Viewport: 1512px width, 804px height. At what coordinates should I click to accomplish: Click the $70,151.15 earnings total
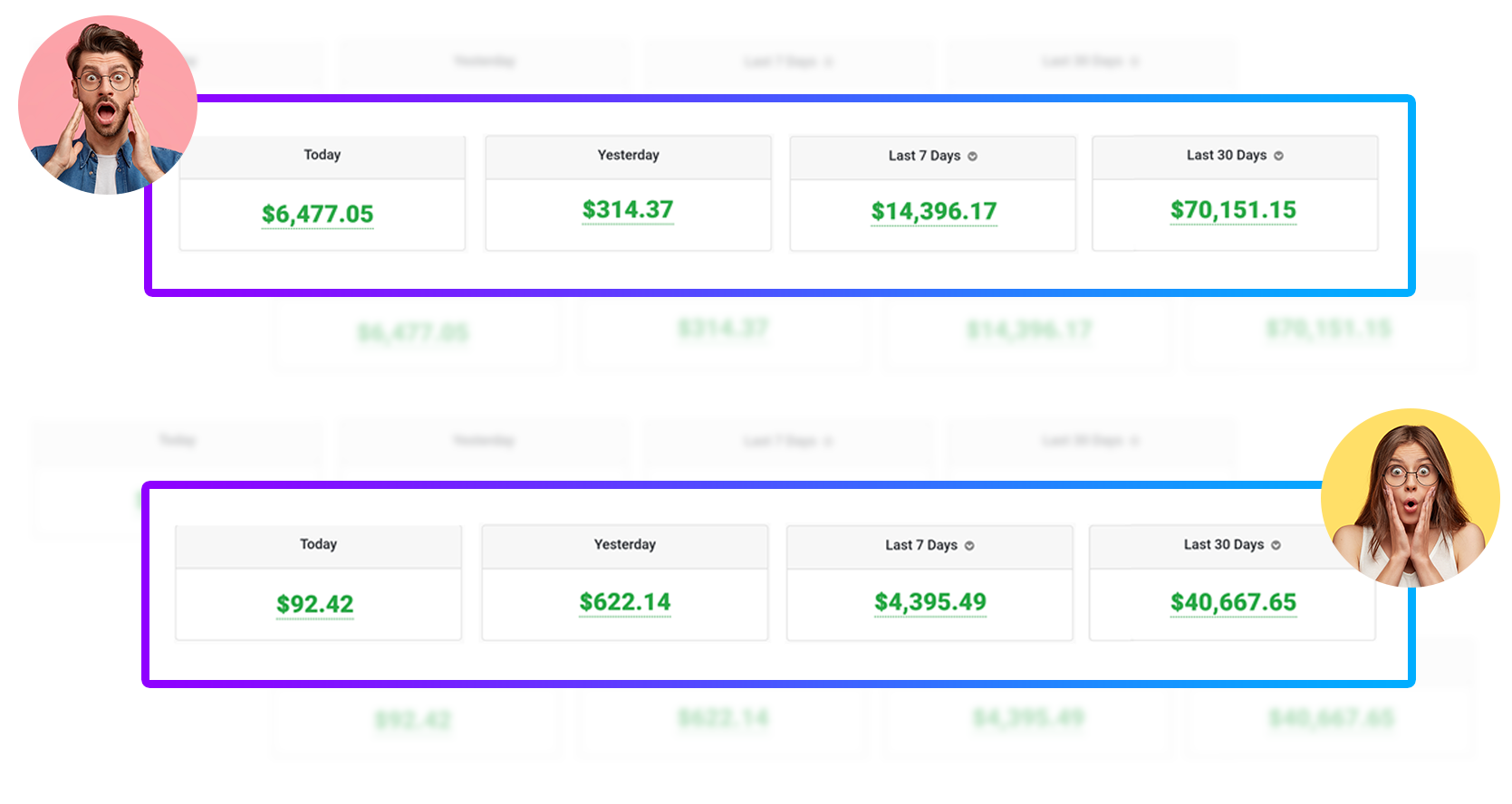[1233, 210]
